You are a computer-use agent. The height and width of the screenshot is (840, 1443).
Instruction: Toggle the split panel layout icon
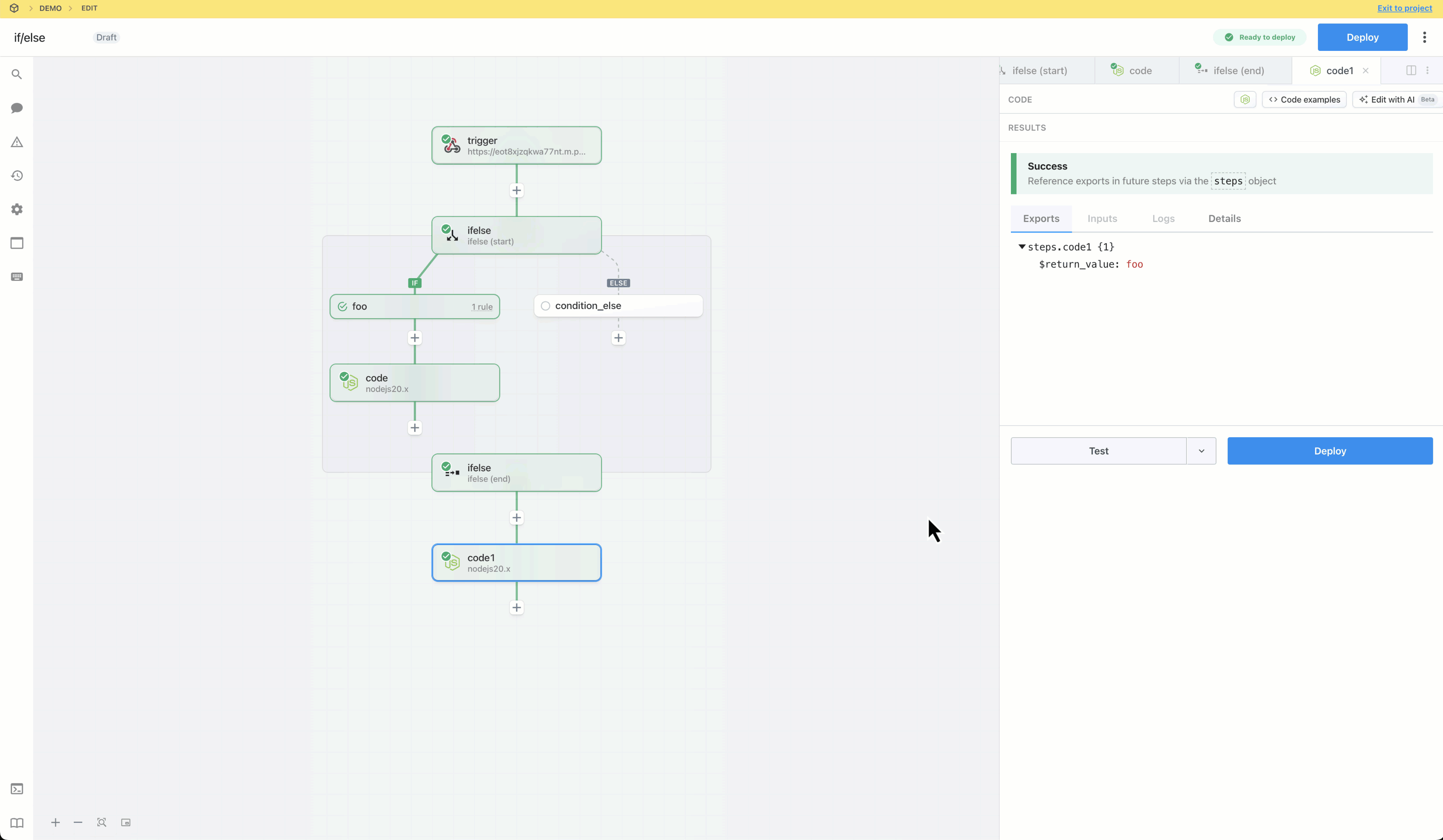coord(1411,71)
